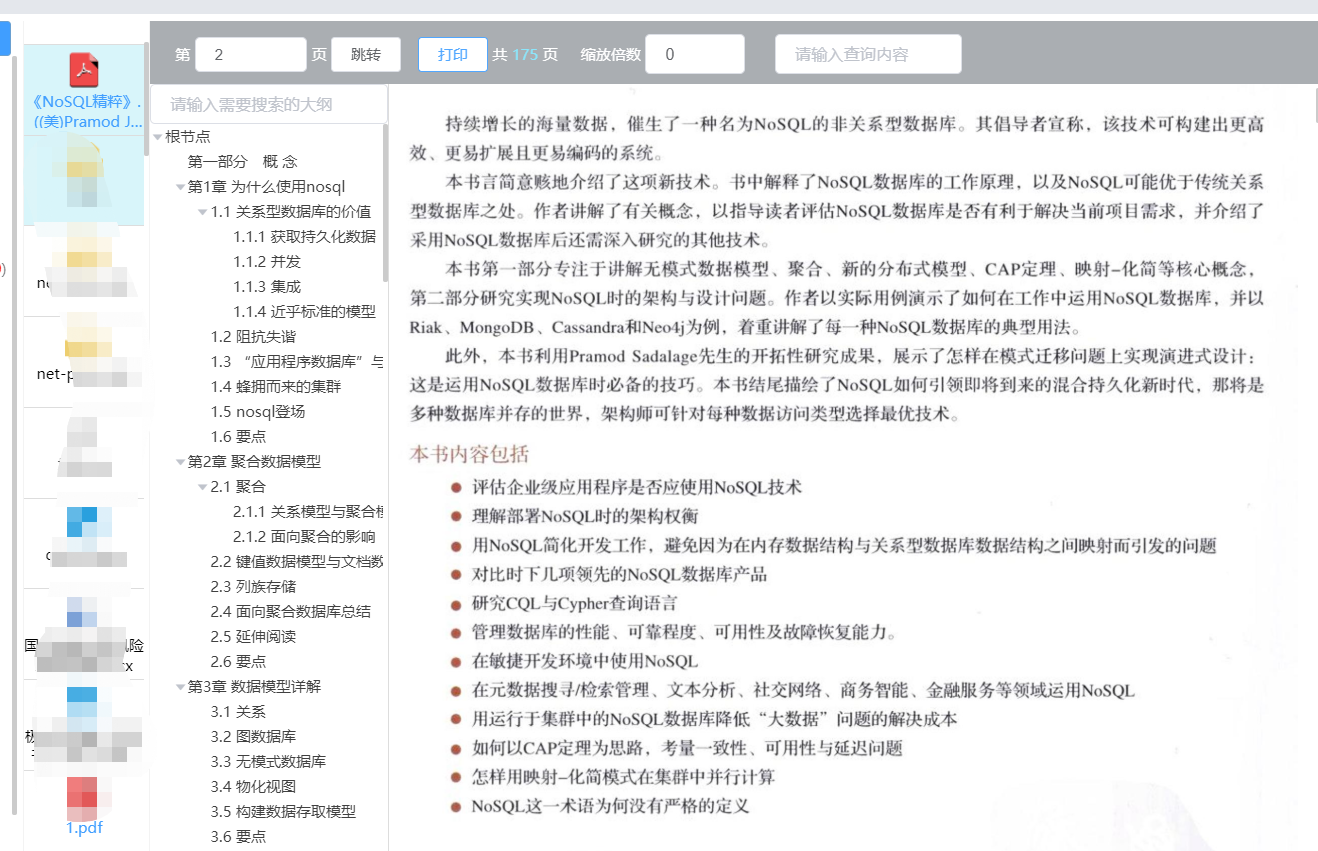Select 第一部分 概念 in outline

[242, 161]
